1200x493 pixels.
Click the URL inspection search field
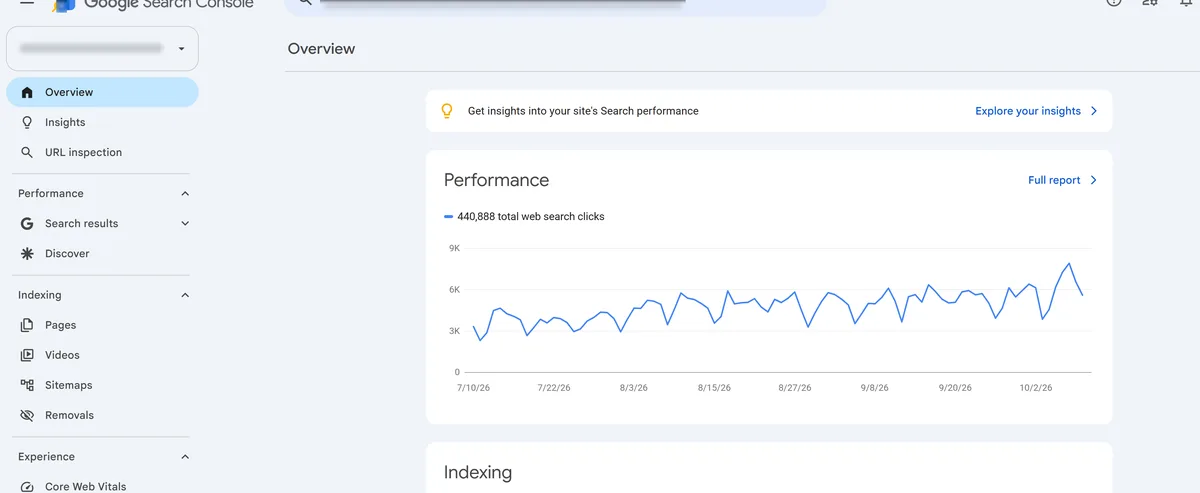555,5
